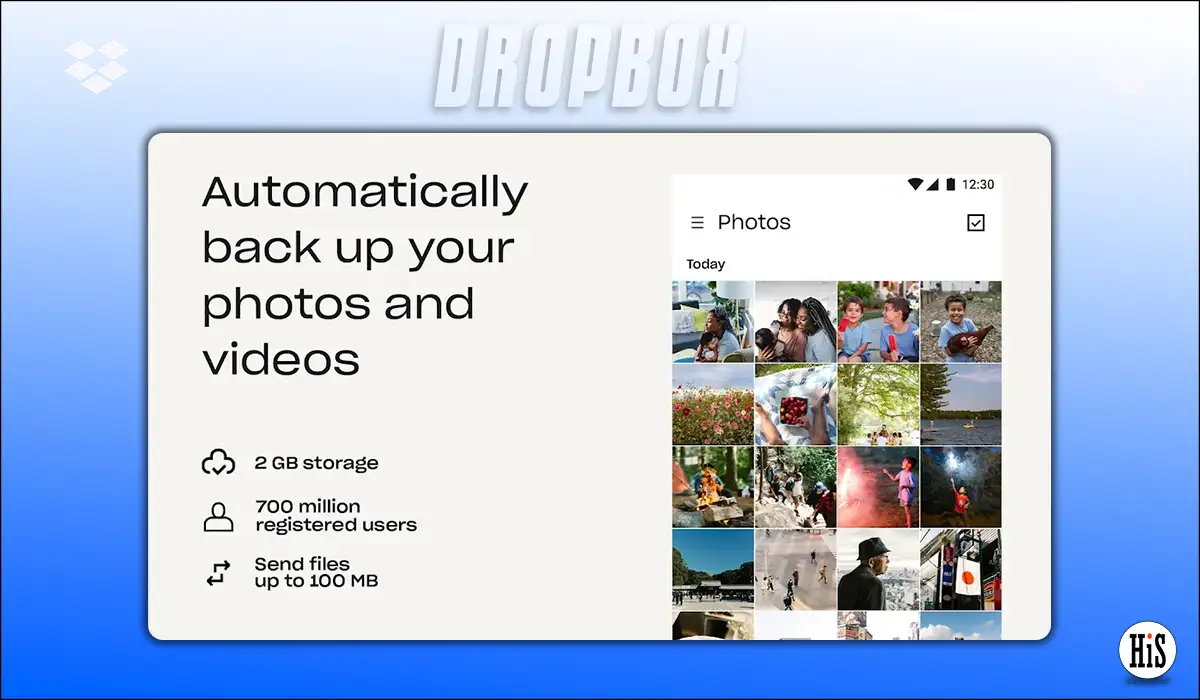
Task: Enable the select photos checkbox
Action: pyautogui.click(x=975, y=222)
